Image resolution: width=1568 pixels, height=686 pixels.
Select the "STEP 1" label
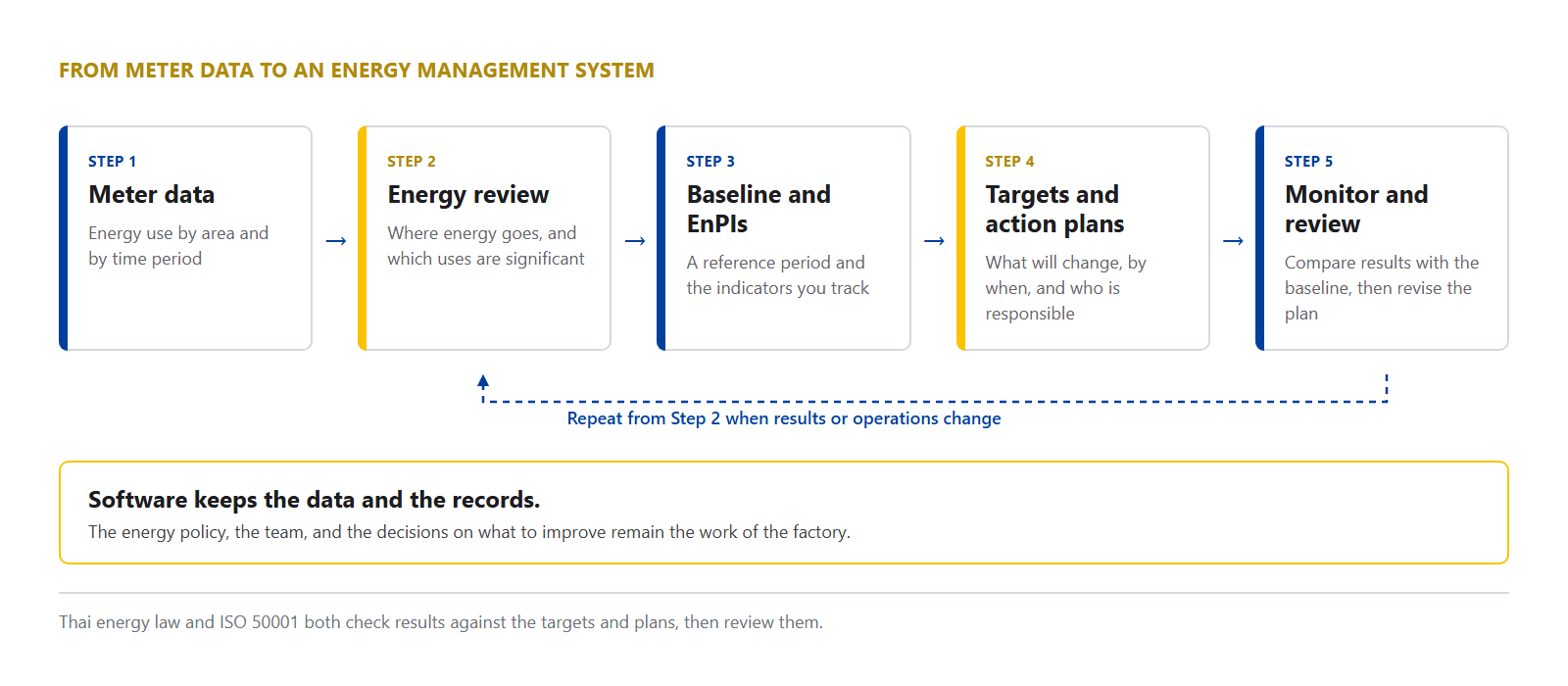[x=113, y=162]
